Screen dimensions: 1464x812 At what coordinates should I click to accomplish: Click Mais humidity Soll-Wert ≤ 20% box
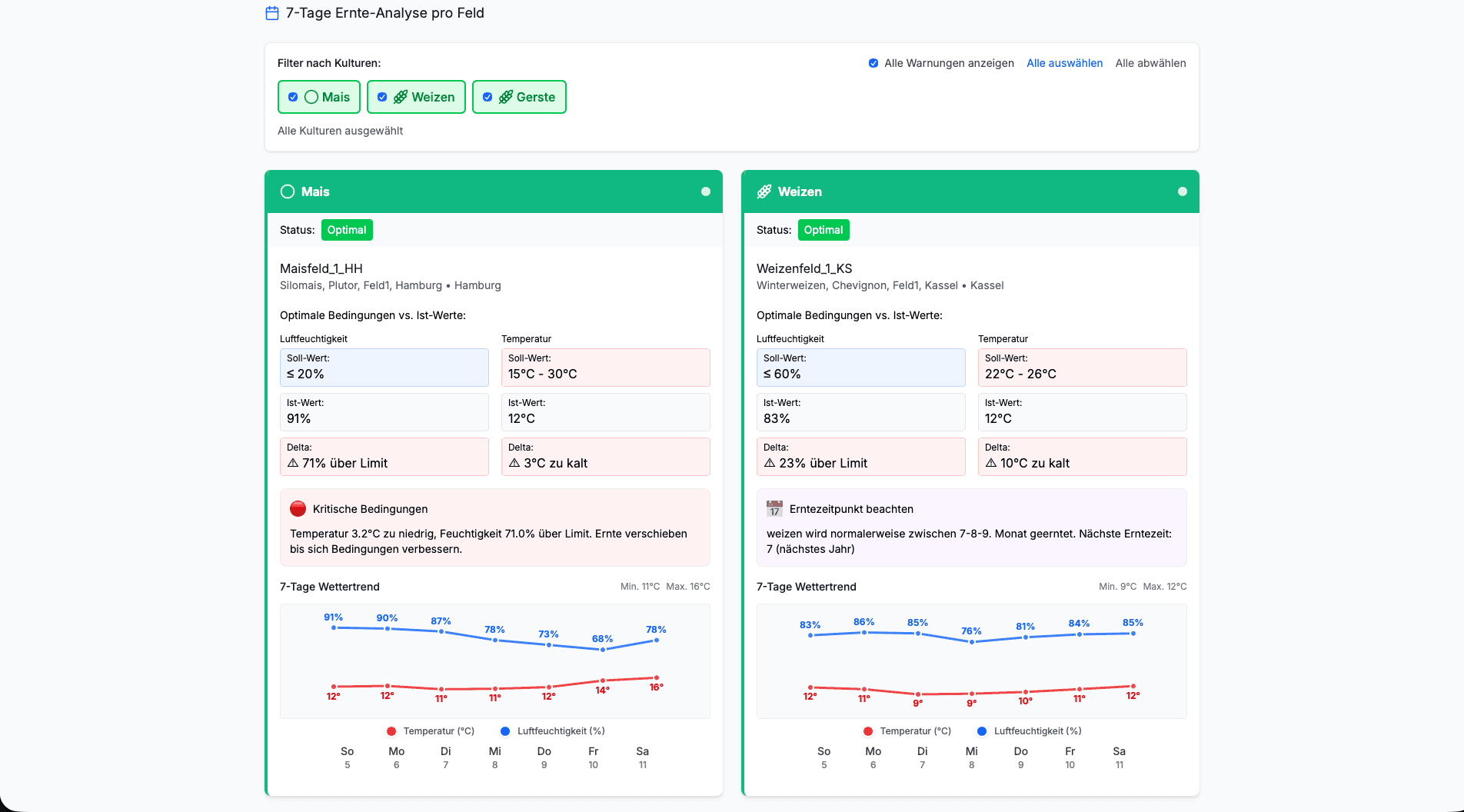click(384, 368)
